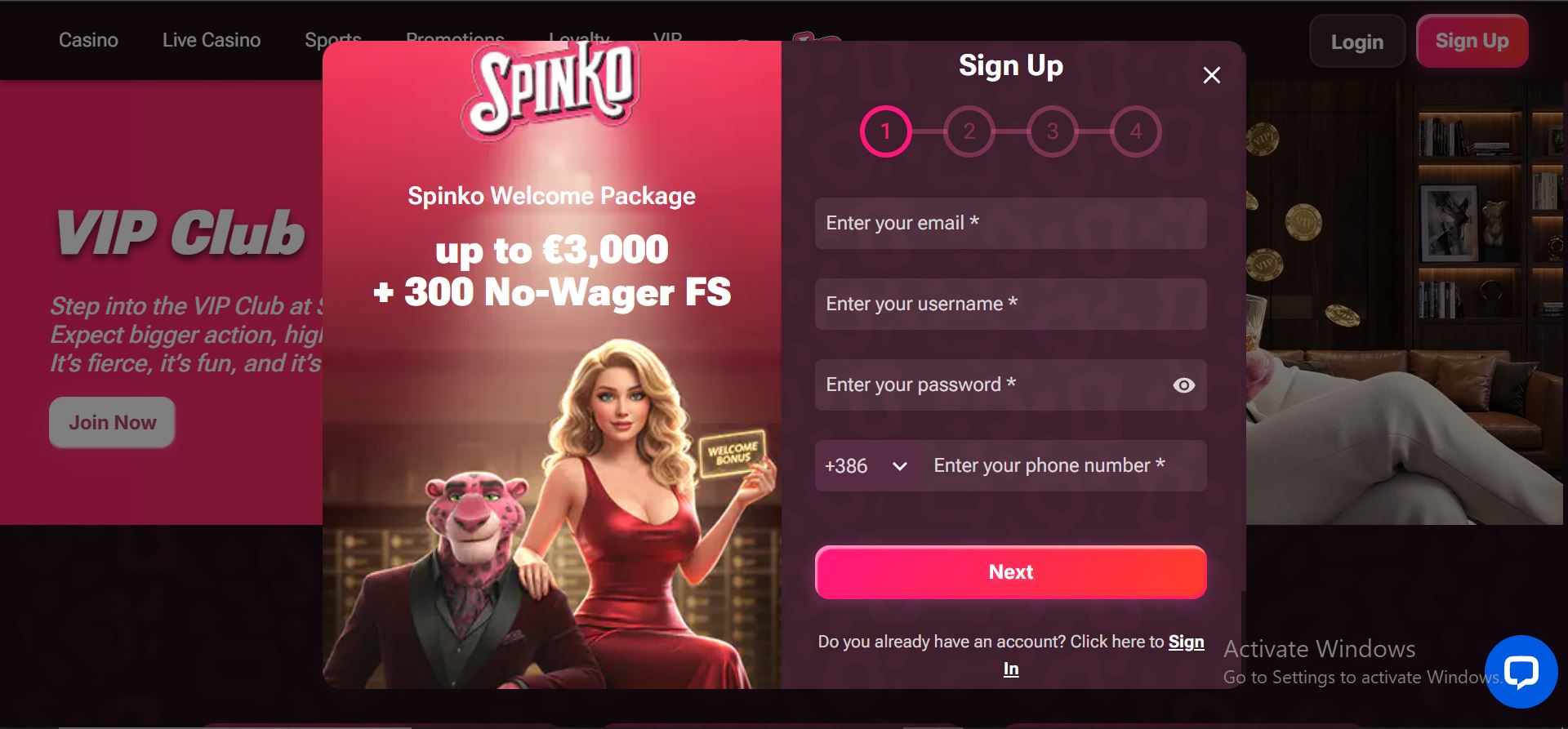Click the Join Now button

click(x=112, y=423)
